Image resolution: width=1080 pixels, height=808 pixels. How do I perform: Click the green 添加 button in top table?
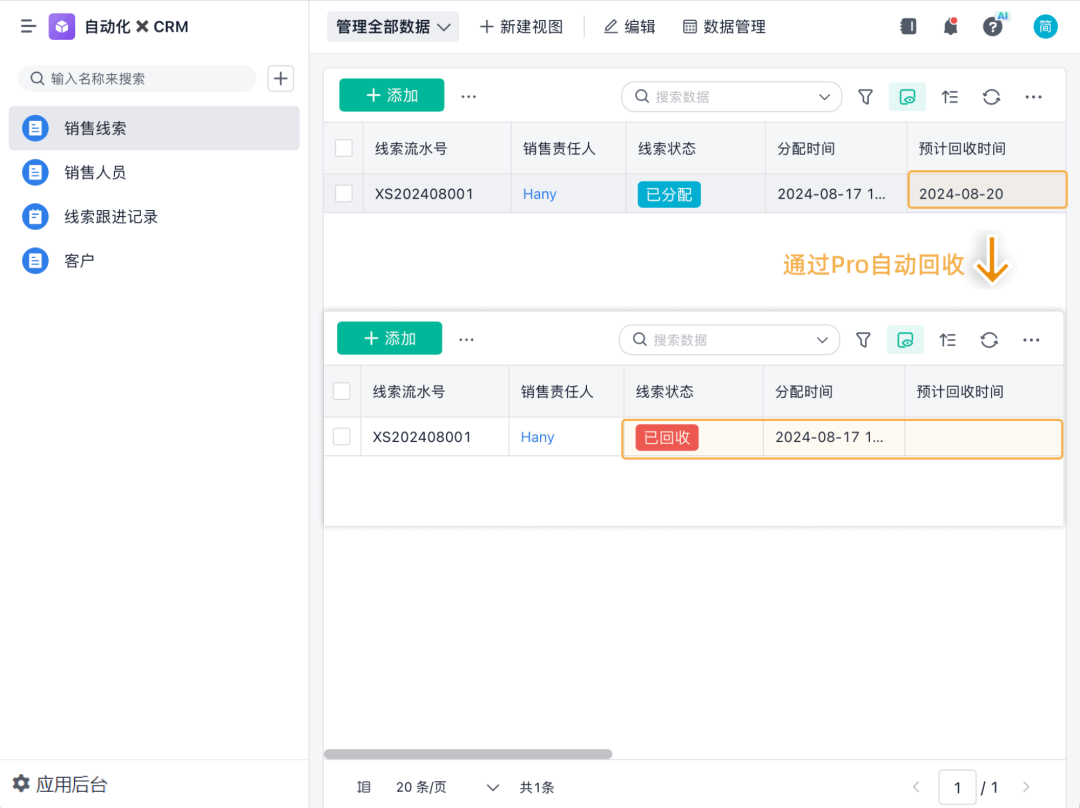(x=391, y=95)
